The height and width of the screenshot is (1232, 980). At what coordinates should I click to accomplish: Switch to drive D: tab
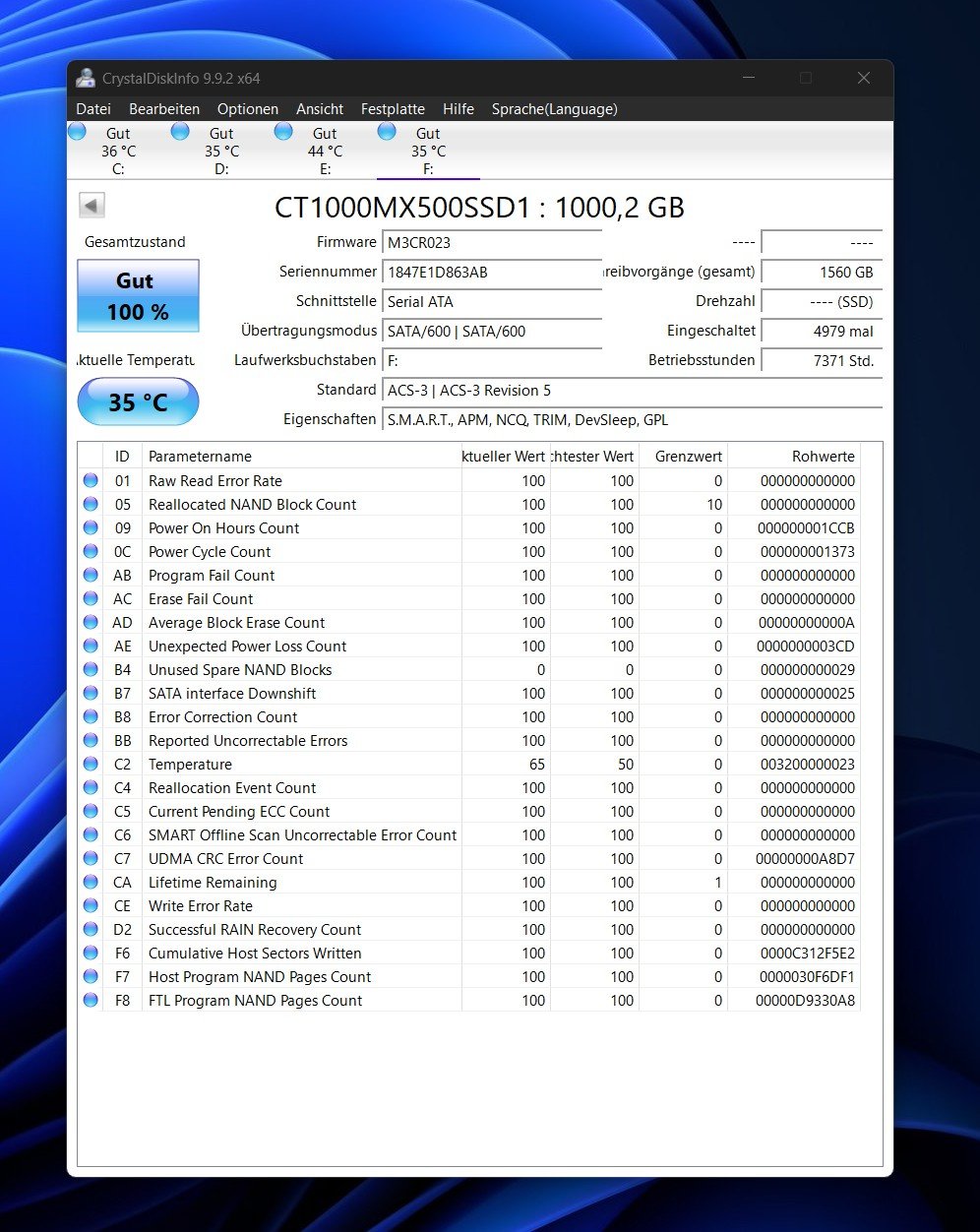pos(221,151)
